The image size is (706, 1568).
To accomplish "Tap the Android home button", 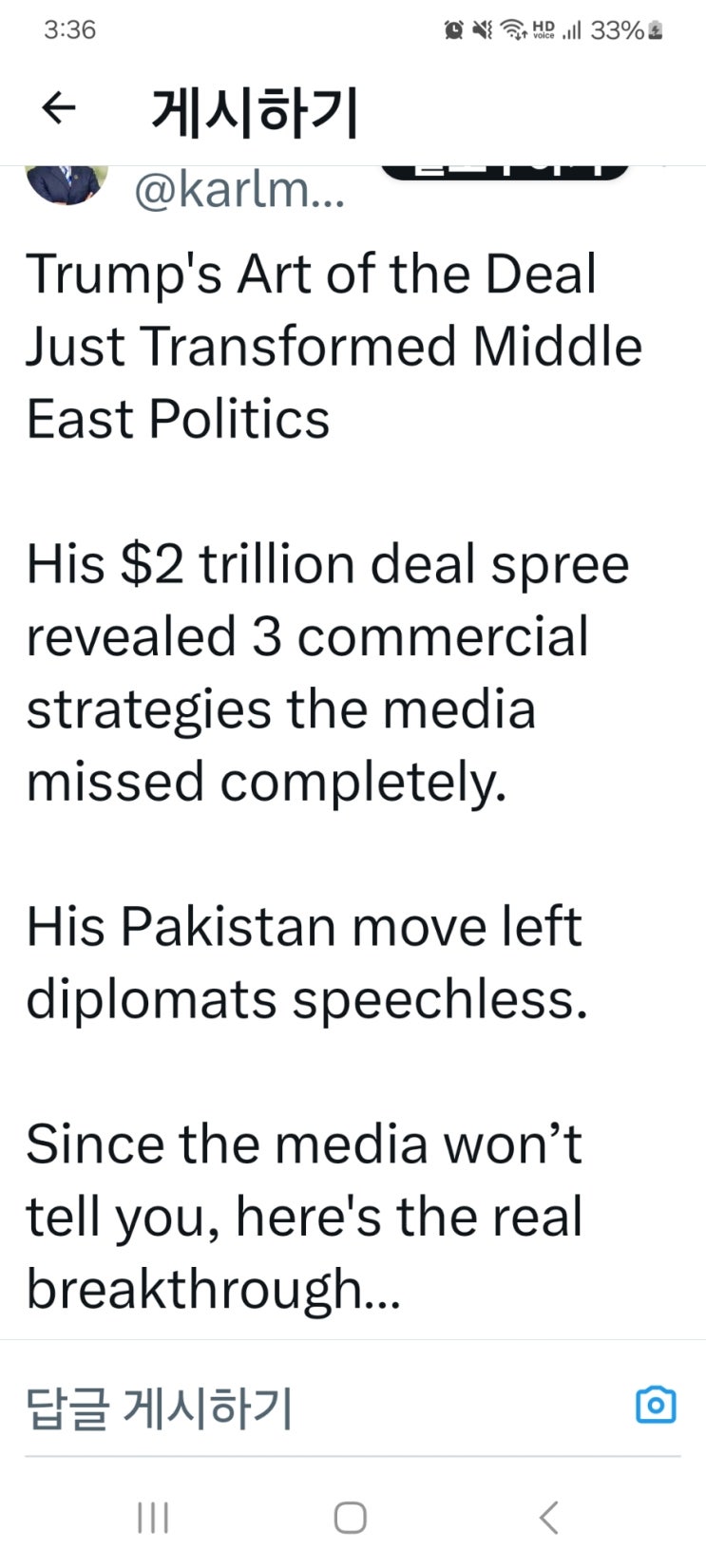I will point(351,1517).
